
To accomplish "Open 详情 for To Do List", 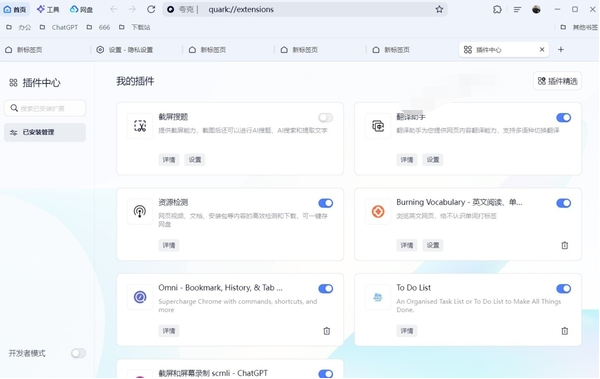I will click(x=407, y=331).
